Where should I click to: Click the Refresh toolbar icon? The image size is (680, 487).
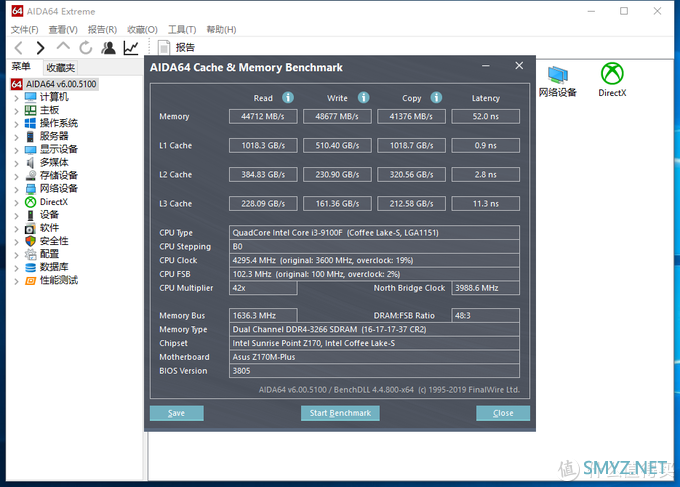pyautogui.click(x=86, y=48)
